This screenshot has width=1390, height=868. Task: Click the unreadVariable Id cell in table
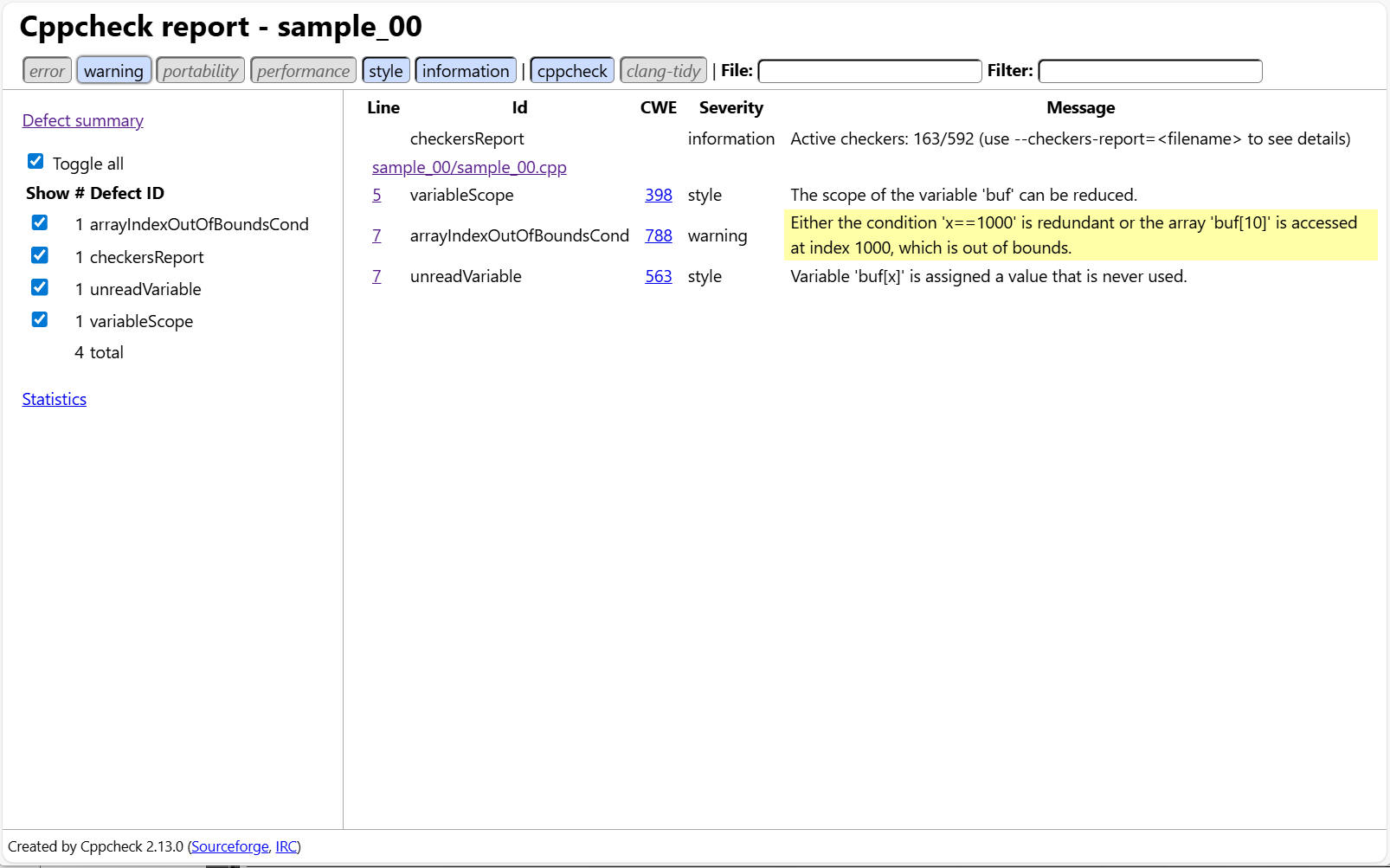(466, 276)
